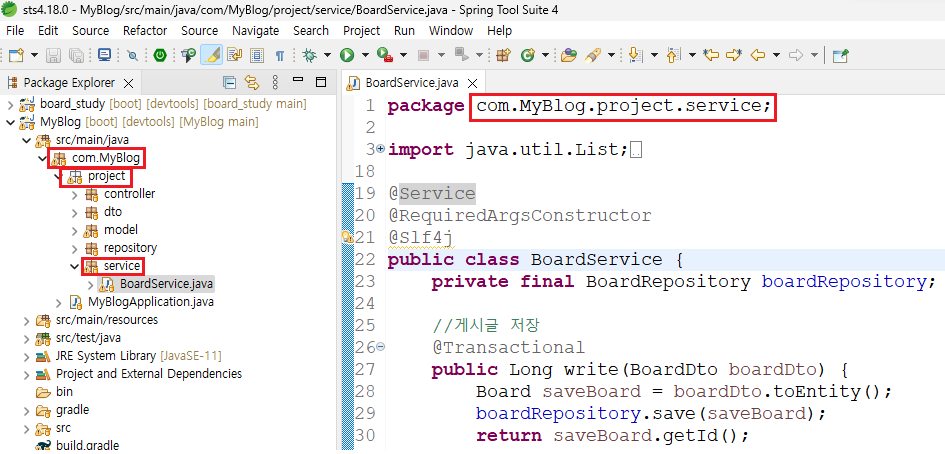The width and height of the screenshot is (945, 454).
Task: Click the Pin Editor toolbar icon
Action: [840, 55]
